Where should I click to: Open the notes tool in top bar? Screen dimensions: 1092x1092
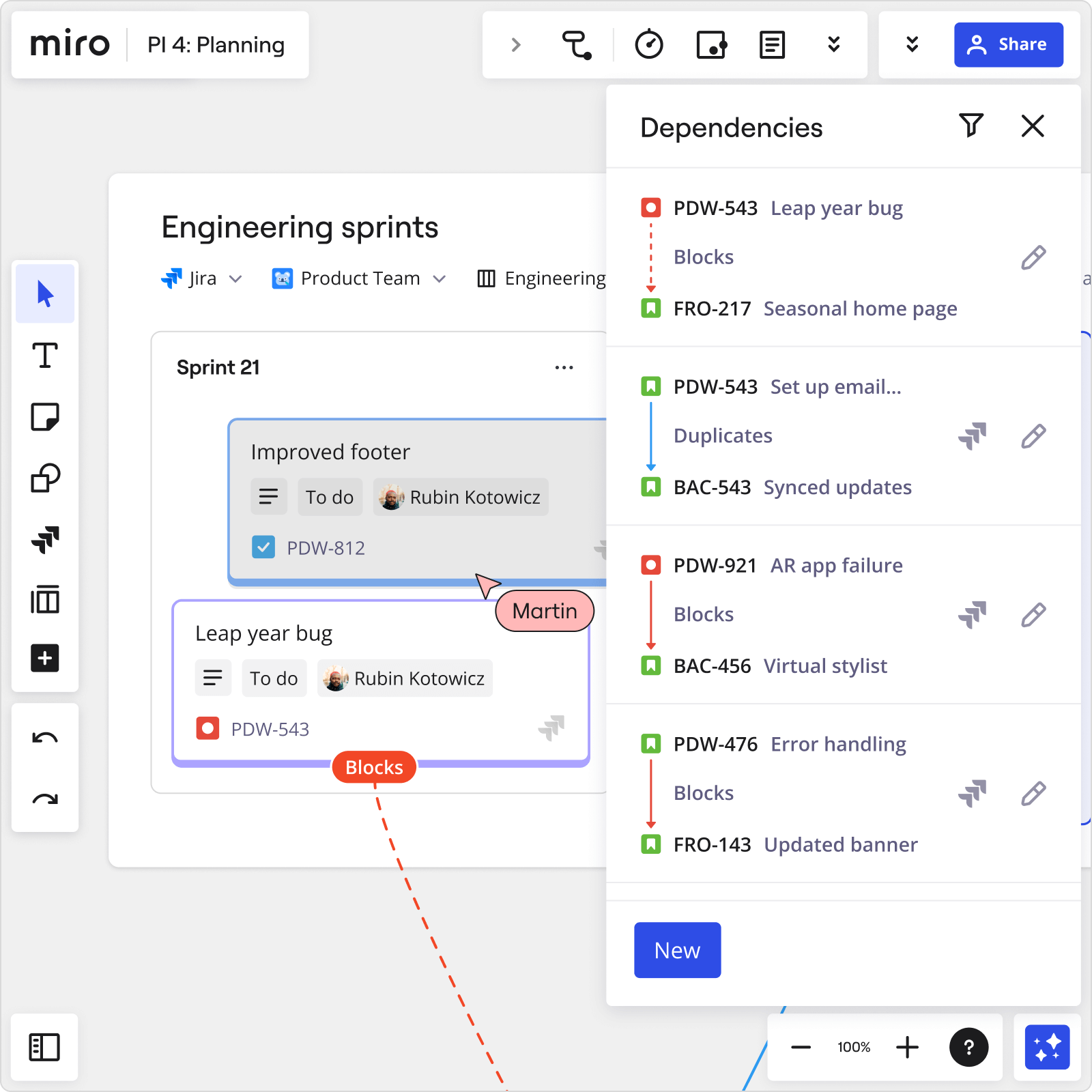pyautogui.click(x=772, y=45)
